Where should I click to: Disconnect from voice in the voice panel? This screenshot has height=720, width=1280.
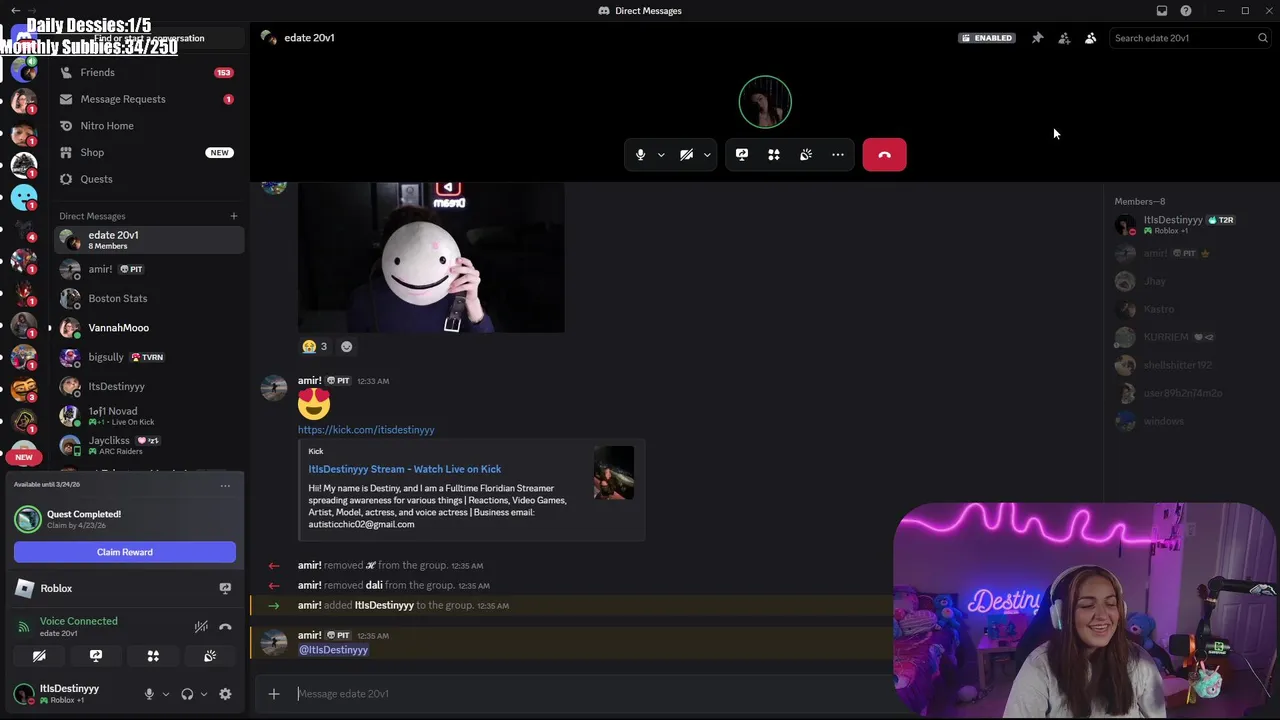225,627
